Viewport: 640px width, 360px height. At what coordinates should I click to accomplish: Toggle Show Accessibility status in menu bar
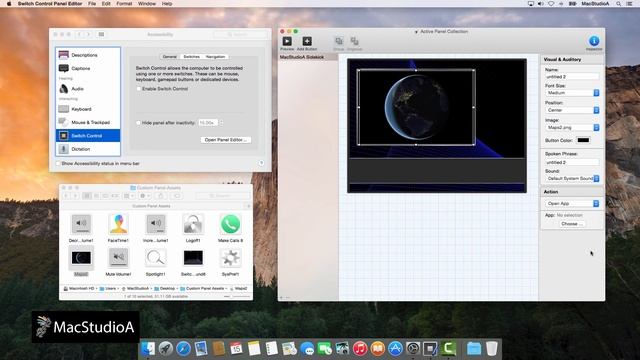pyautogui.click(x=58, y=163)
